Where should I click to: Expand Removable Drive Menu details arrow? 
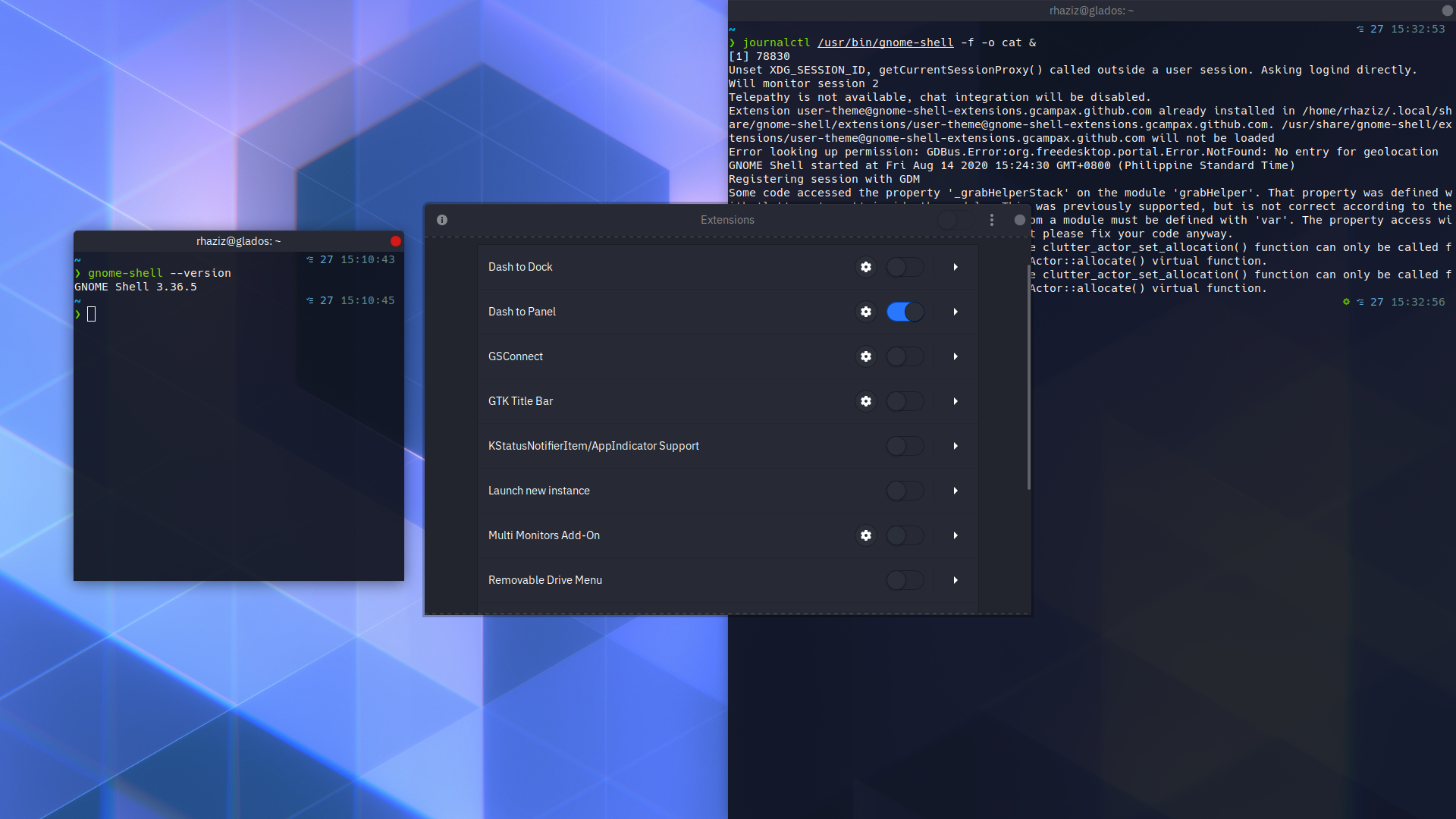click(955, 580)
